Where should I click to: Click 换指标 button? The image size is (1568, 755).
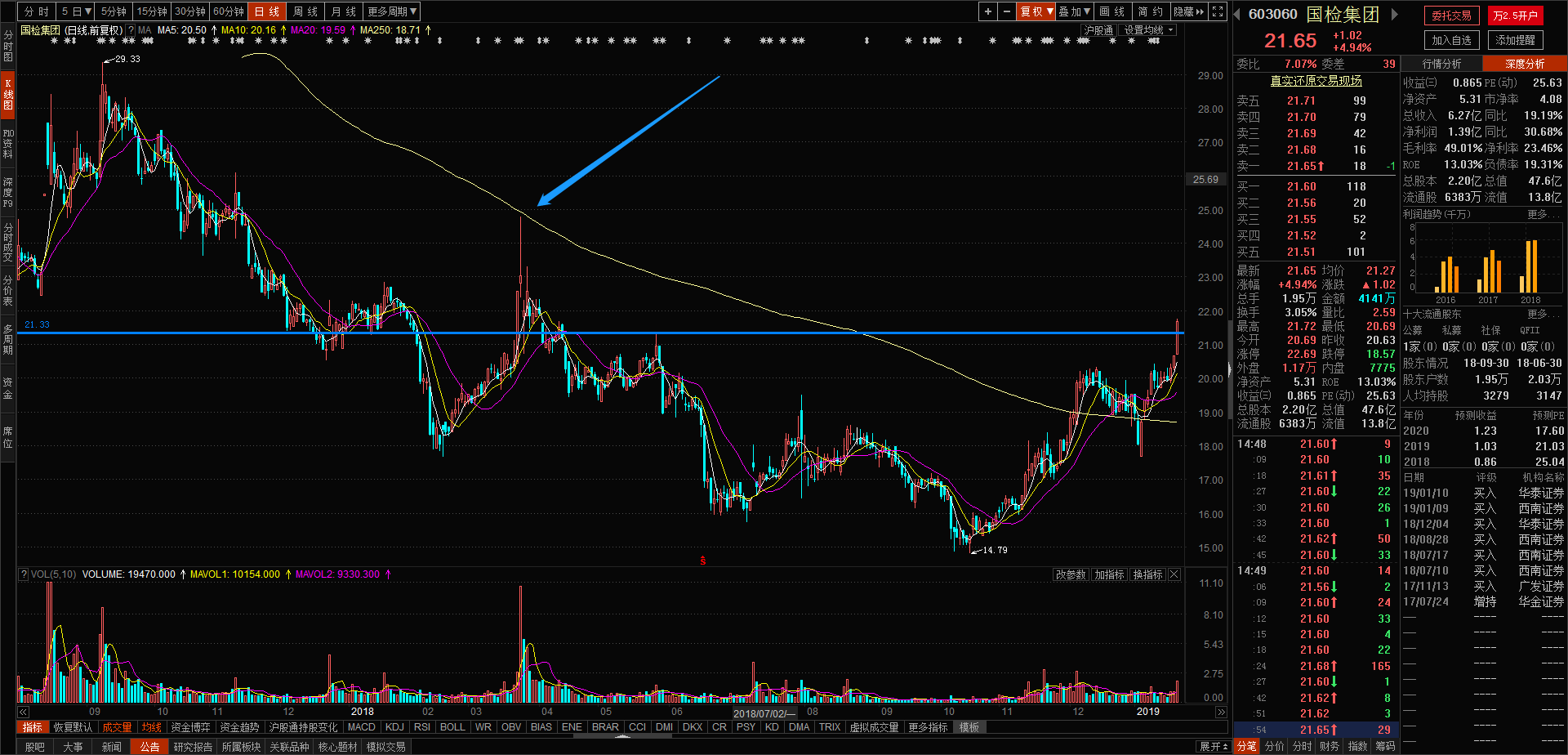[x=1147, y=574]
